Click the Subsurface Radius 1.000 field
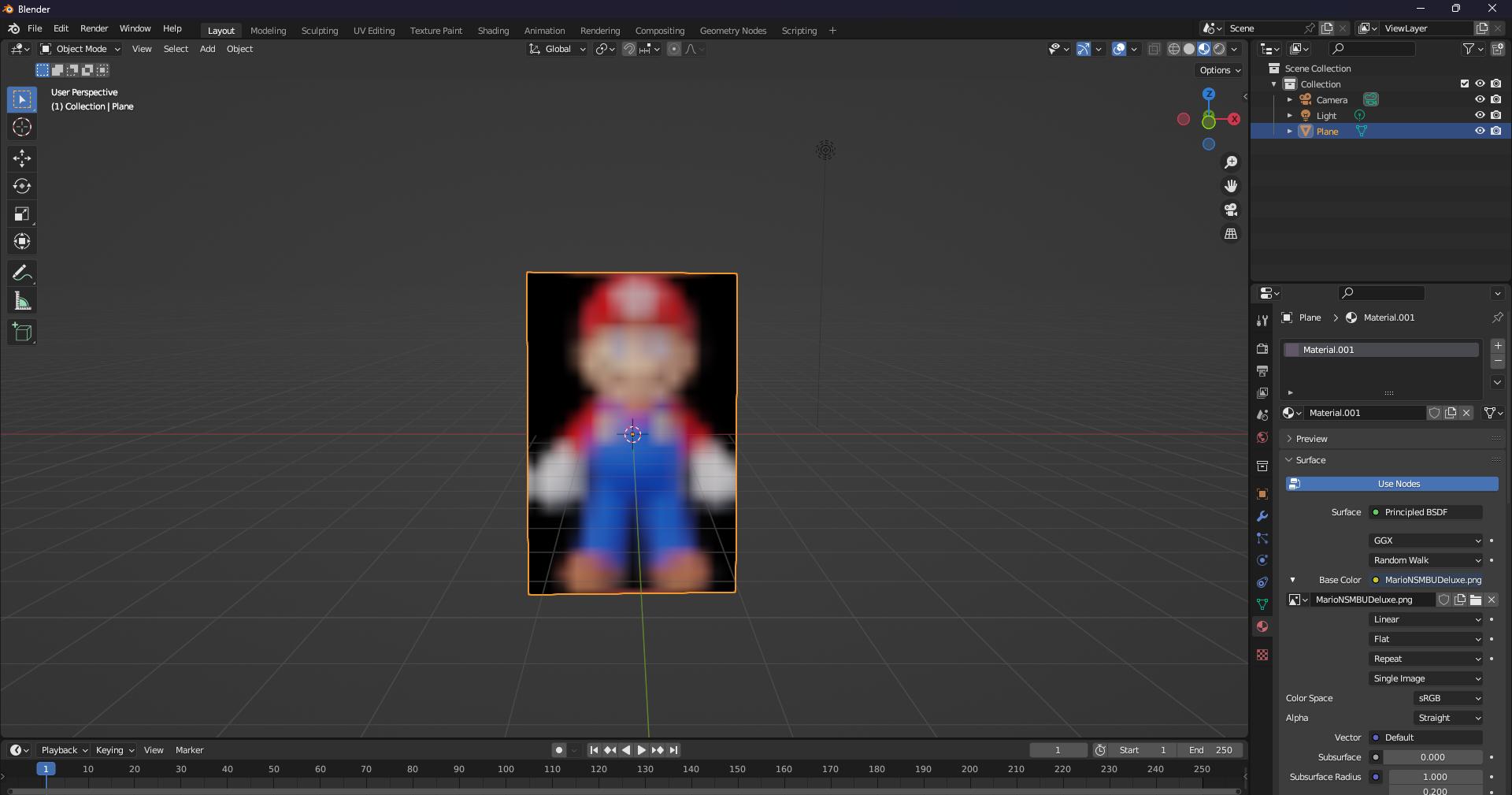This screenshot has height=795, width=1512. (x=1435, y=777)
